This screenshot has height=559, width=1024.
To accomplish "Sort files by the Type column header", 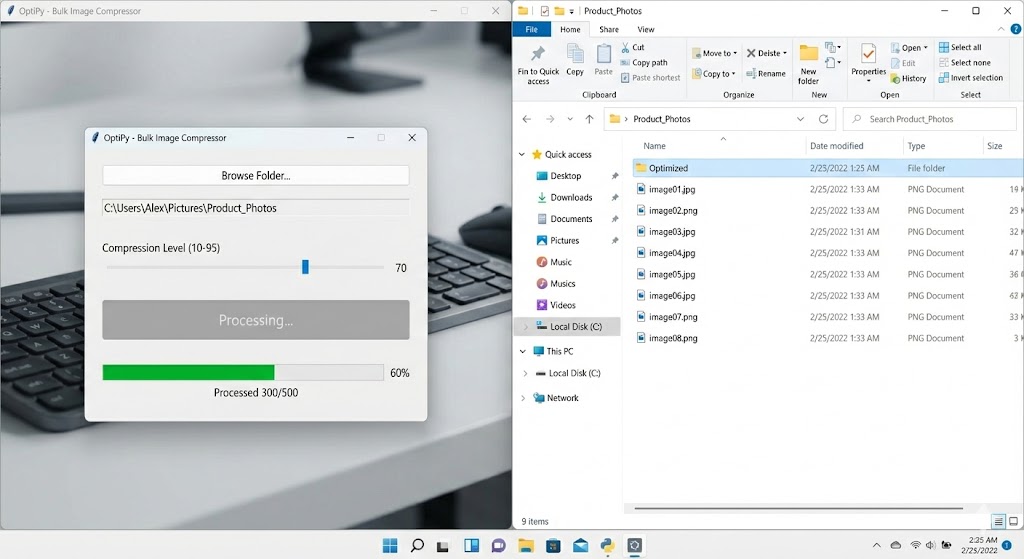I will pyautogui.click(x=916, y=146).
